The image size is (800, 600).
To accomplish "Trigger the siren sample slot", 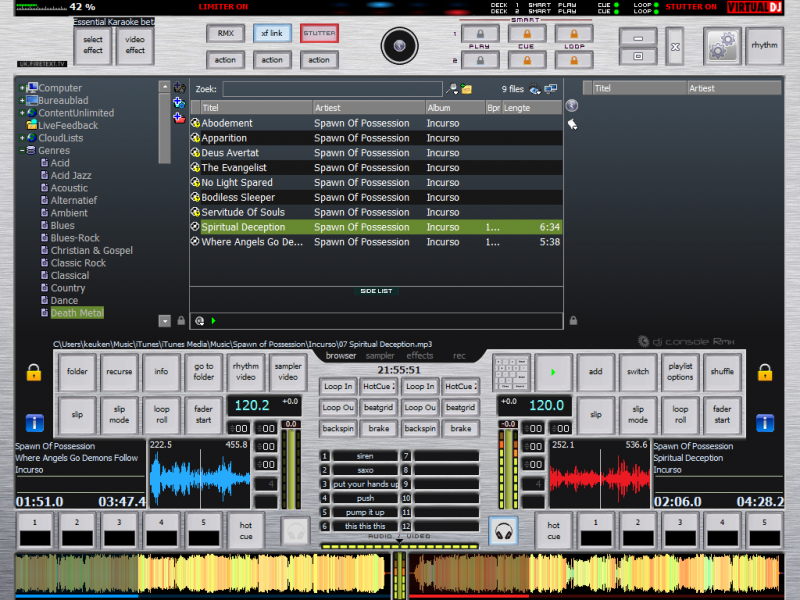I will point(364,456).
